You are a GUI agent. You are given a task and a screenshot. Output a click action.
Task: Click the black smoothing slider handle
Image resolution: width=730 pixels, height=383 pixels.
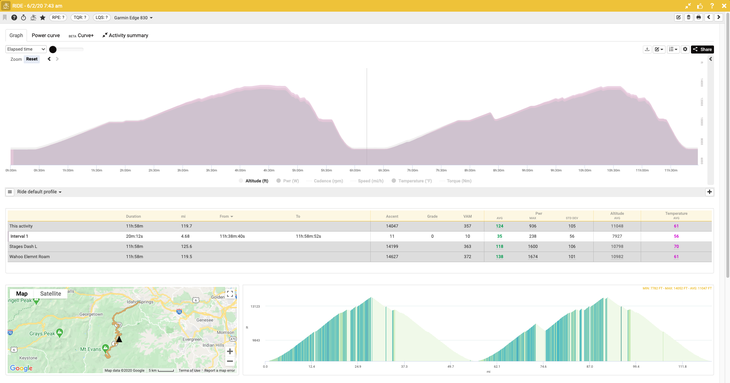click(x=53, y=49)
